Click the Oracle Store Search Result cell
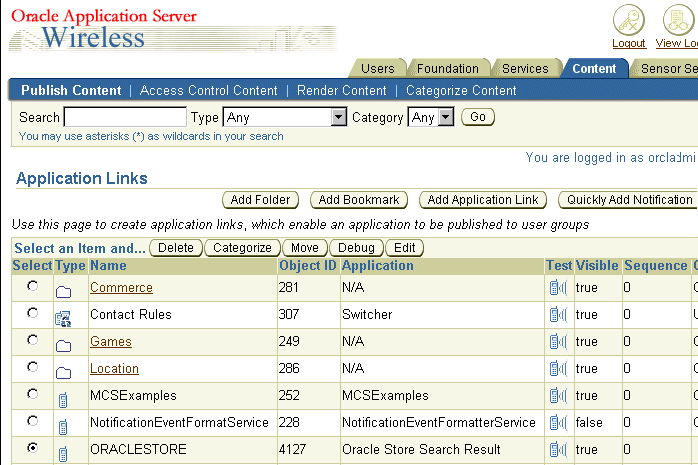This screenshot has height=465, width=698. [421, 449]
